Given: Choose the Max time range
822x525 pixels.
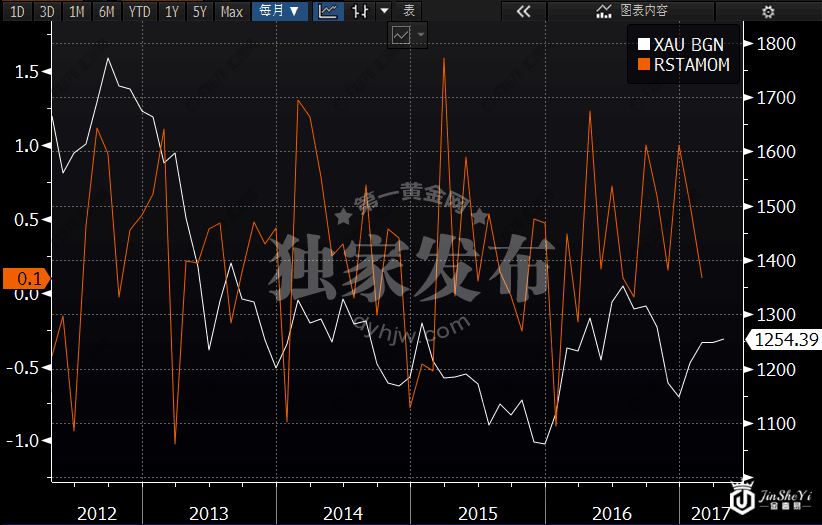Looking at the screenshot, I should coord(231,12).
